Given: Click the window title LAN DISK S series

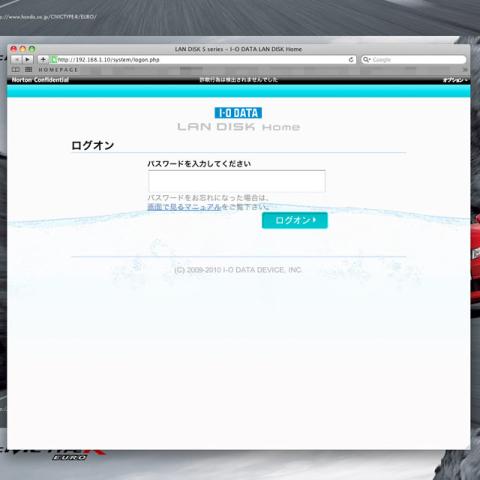Looking at the screenshot, I should 239,49.
